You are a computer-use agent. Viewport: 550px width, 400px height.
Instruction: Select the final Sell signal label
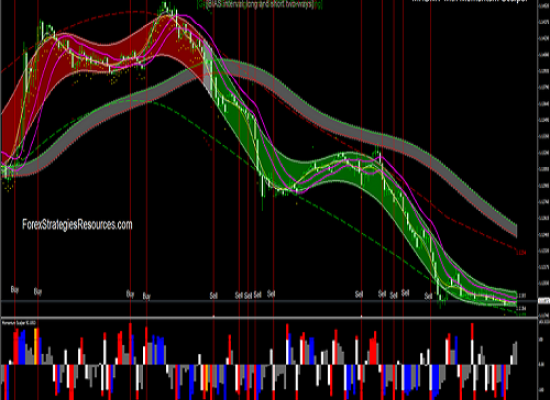click(x=428, y=296)
